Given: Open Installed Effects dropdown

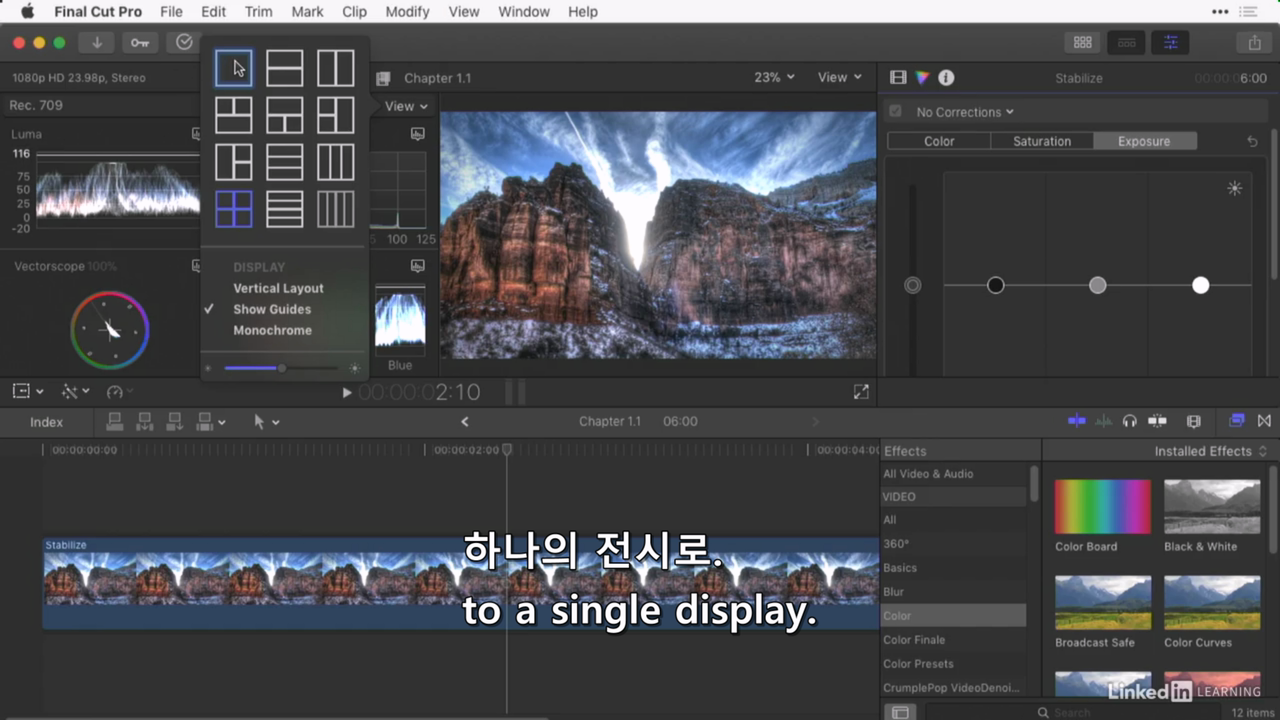Looking at the screenshot, I should tap(1211, 451).
